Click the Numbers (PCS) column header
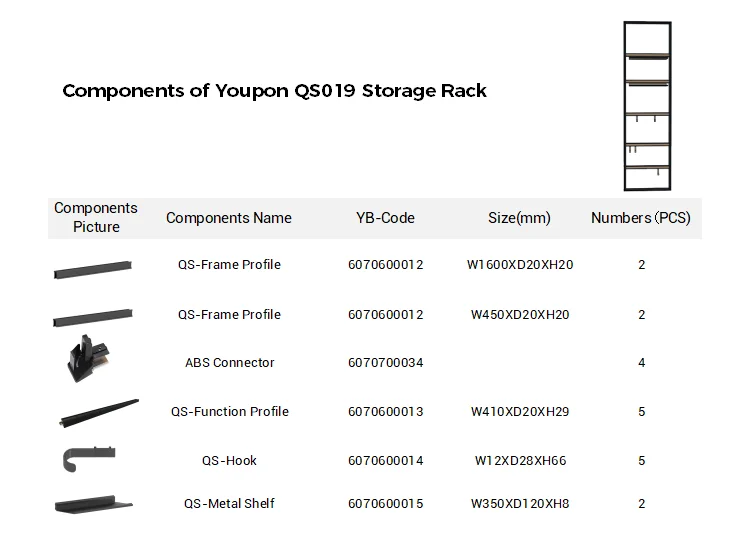 pyautogui.click(x=641, y=218)
